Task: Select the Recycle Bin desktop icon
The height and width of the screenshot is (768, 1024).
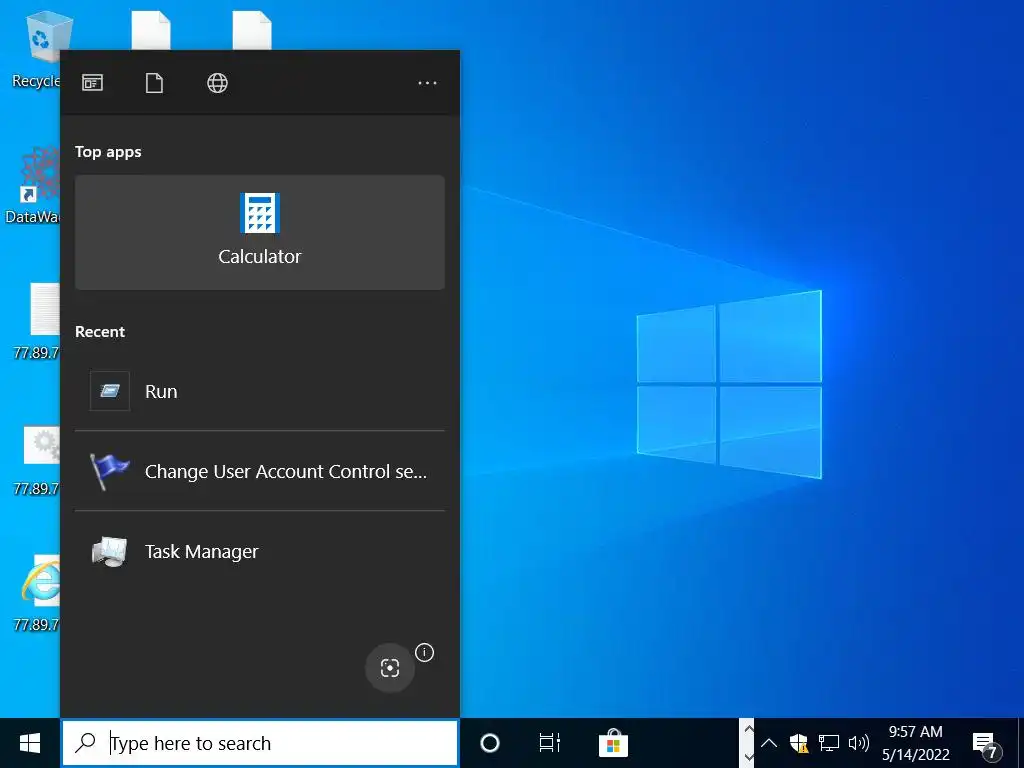Action: (x=37, y=50)
